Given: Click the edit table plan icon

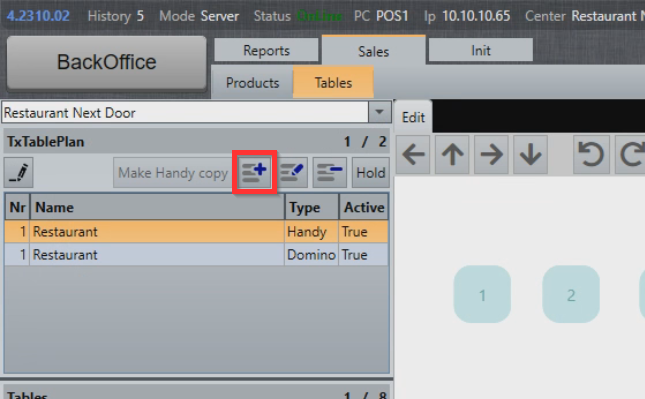Looking at the screenshot, I should (x=292, y=172).
